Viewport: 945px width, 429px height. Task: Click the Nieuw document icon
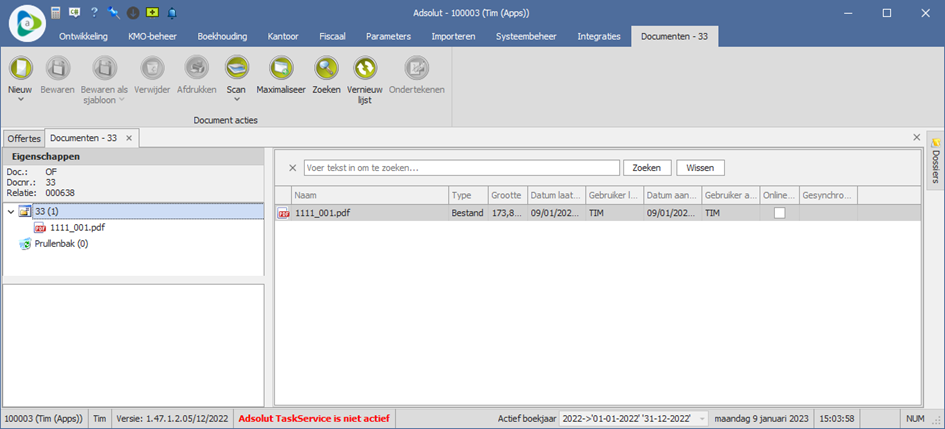click(x=20, y=68)
